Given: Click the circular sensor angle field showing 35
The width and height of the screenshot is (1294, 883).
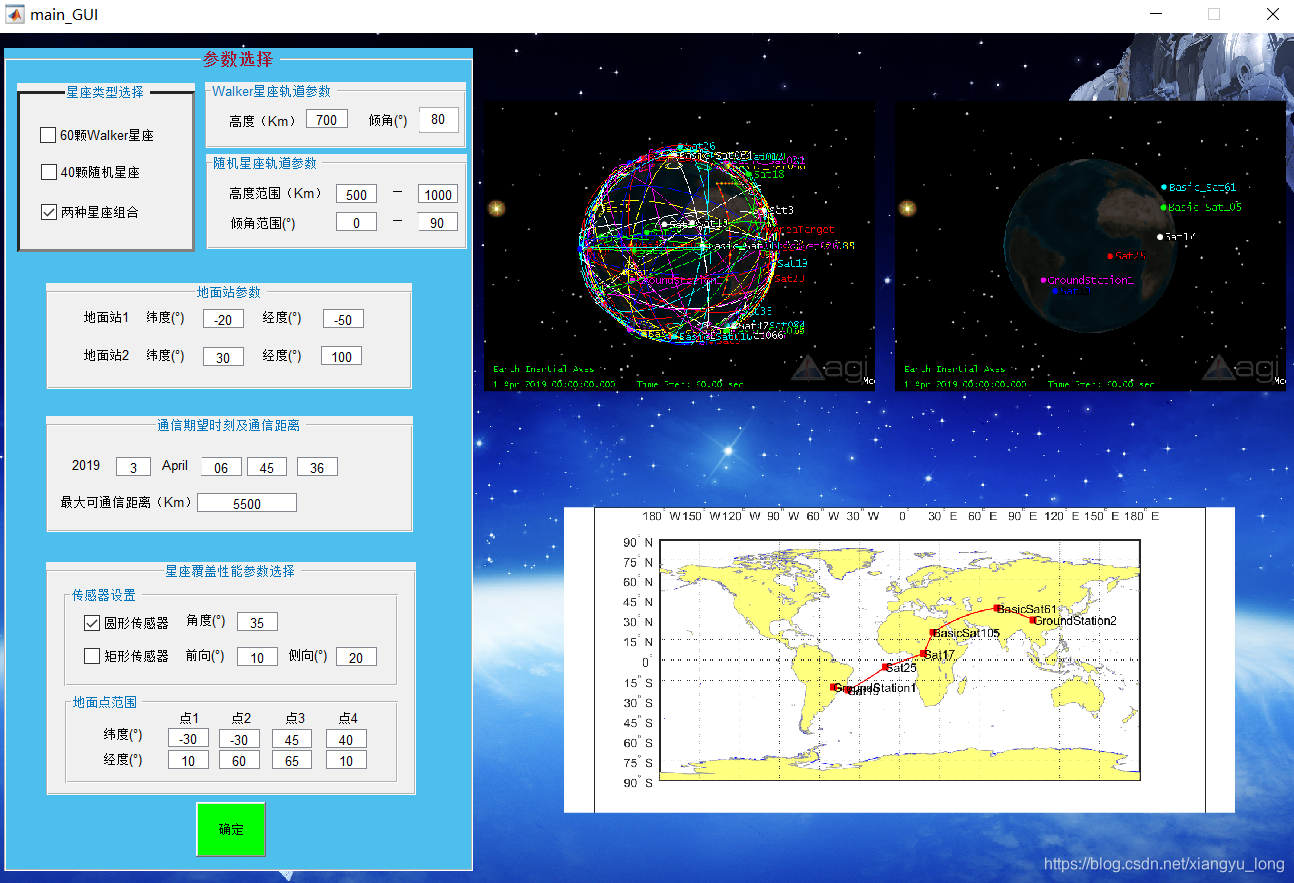Looking at the screenshot, I should tap(257, 621).
